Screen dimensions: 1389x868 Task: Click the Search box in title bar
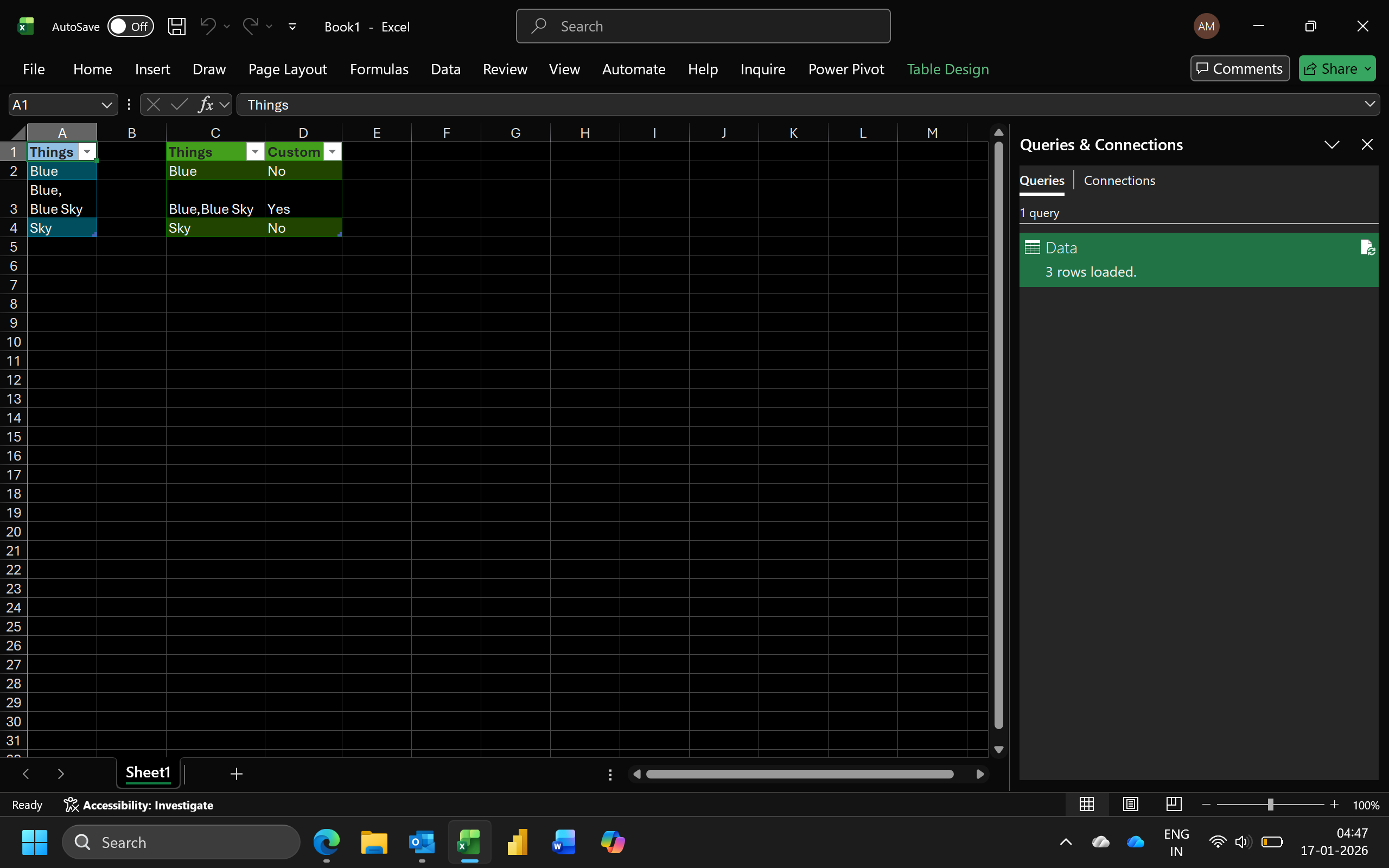(703, 27)
